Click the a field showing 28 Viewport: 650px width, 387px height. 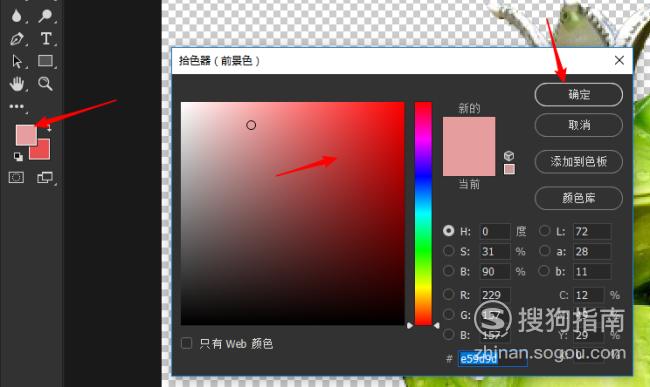coord(592,251)
